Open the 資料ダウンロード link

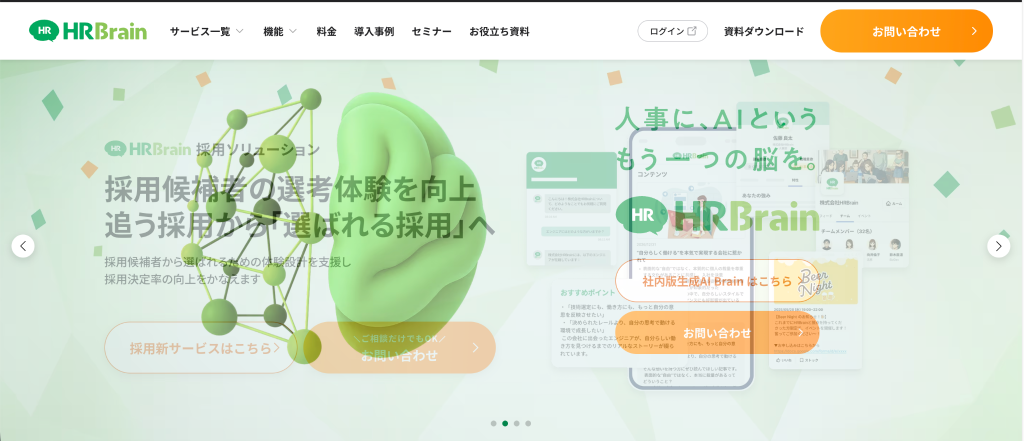tap(764, 31)
